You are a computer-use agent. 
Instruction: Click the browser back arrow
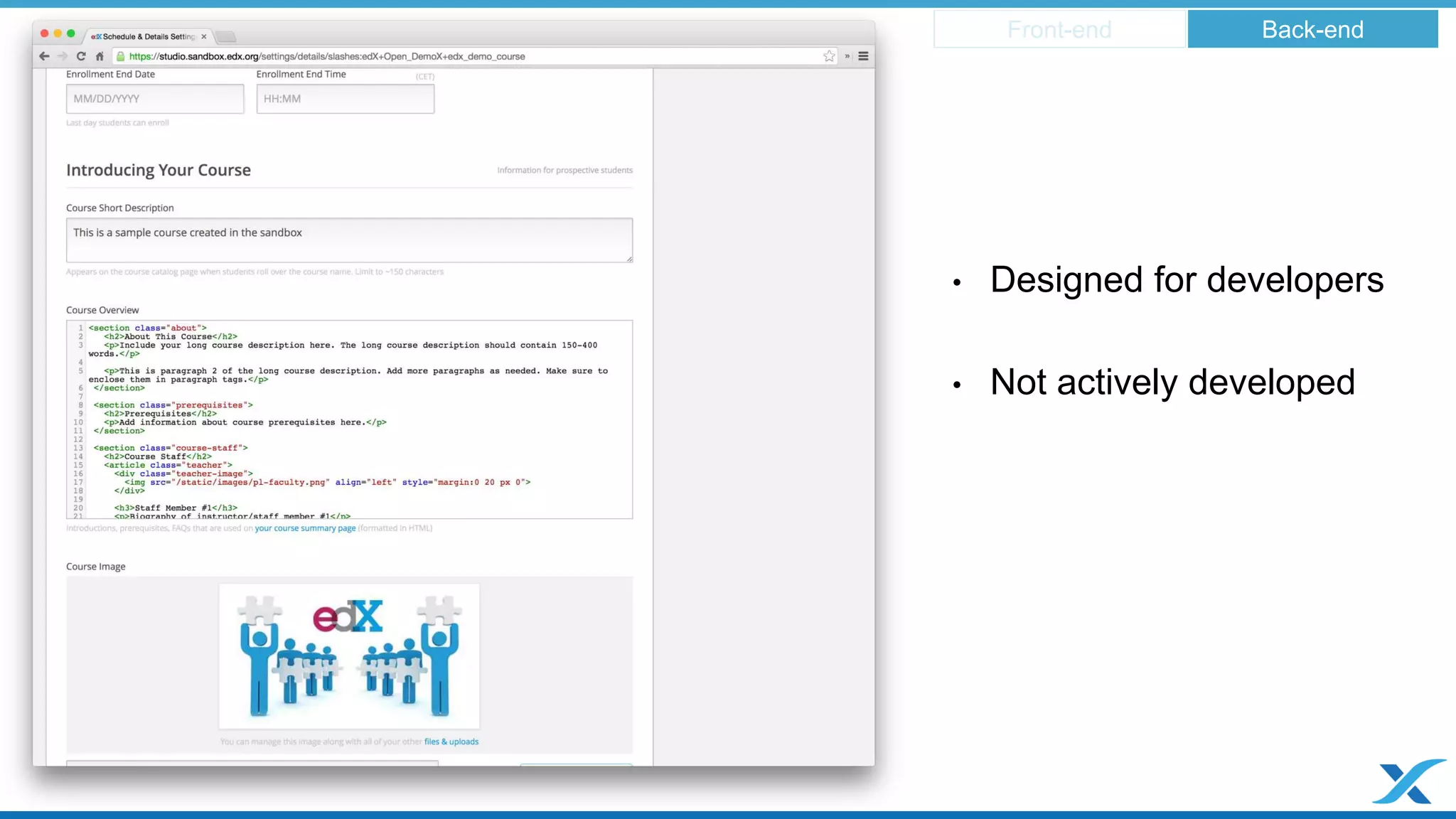(x=44, y=56)
